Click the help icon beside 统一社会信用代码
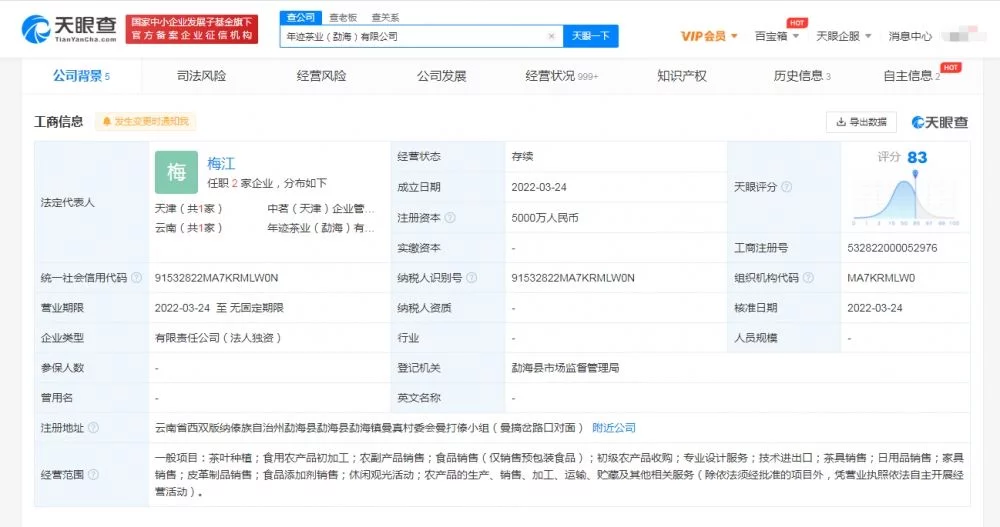 (x=136, y=278)
